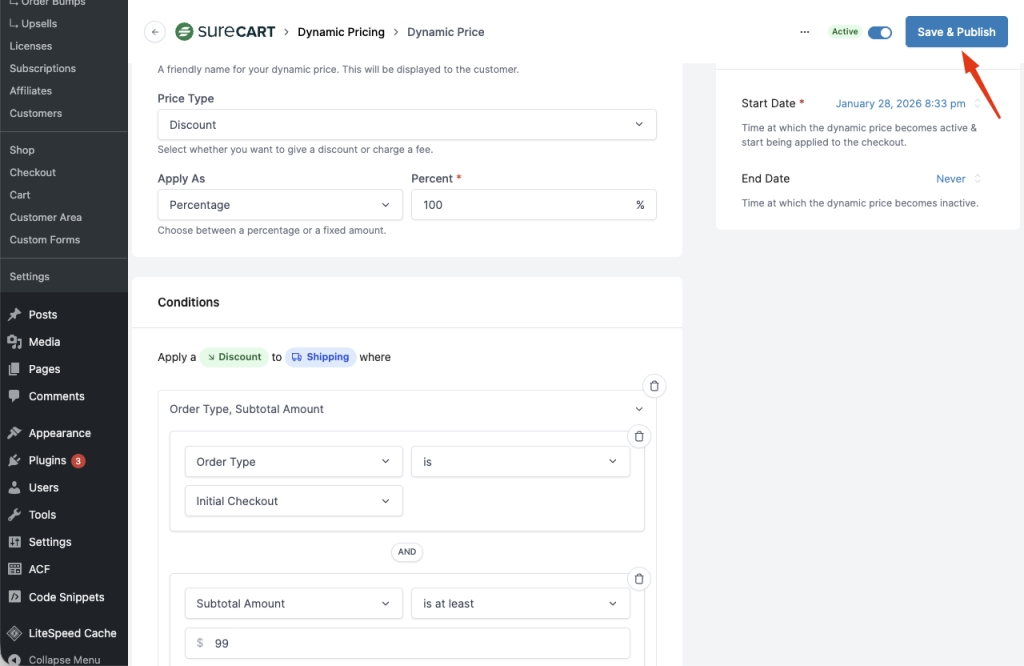The height and width of the screenshot is (666, 1024).
Task: Click the Percent input field
Action: [534, 205]
